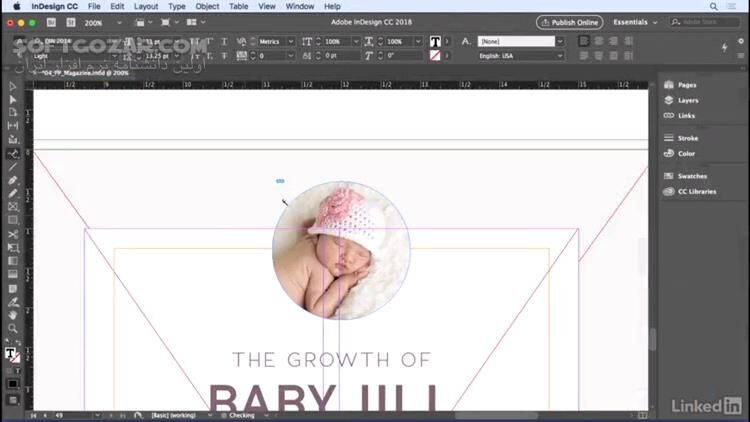The image size is (750, 422).
Task: Click the stroke None red-slash swatch
Action: (435, 56)
